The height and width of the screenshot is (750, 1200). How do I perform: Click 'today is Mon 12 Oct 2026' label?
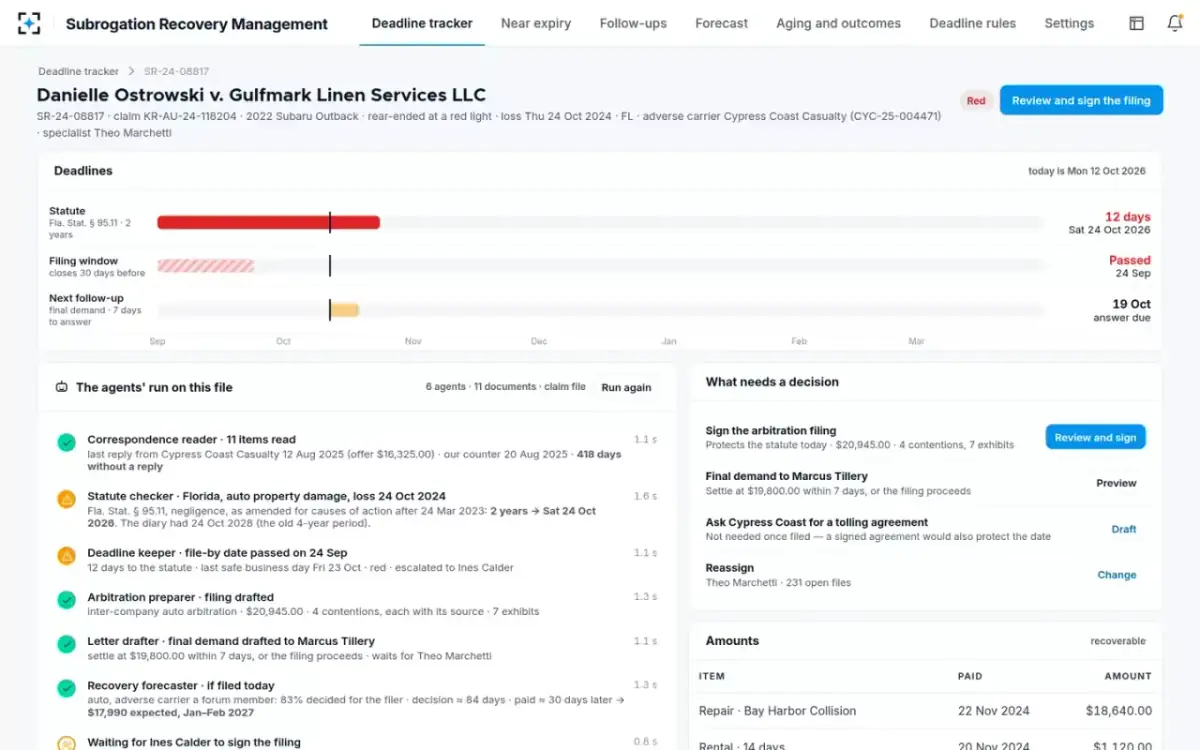pyautogui.click(x=1087, y=171)
